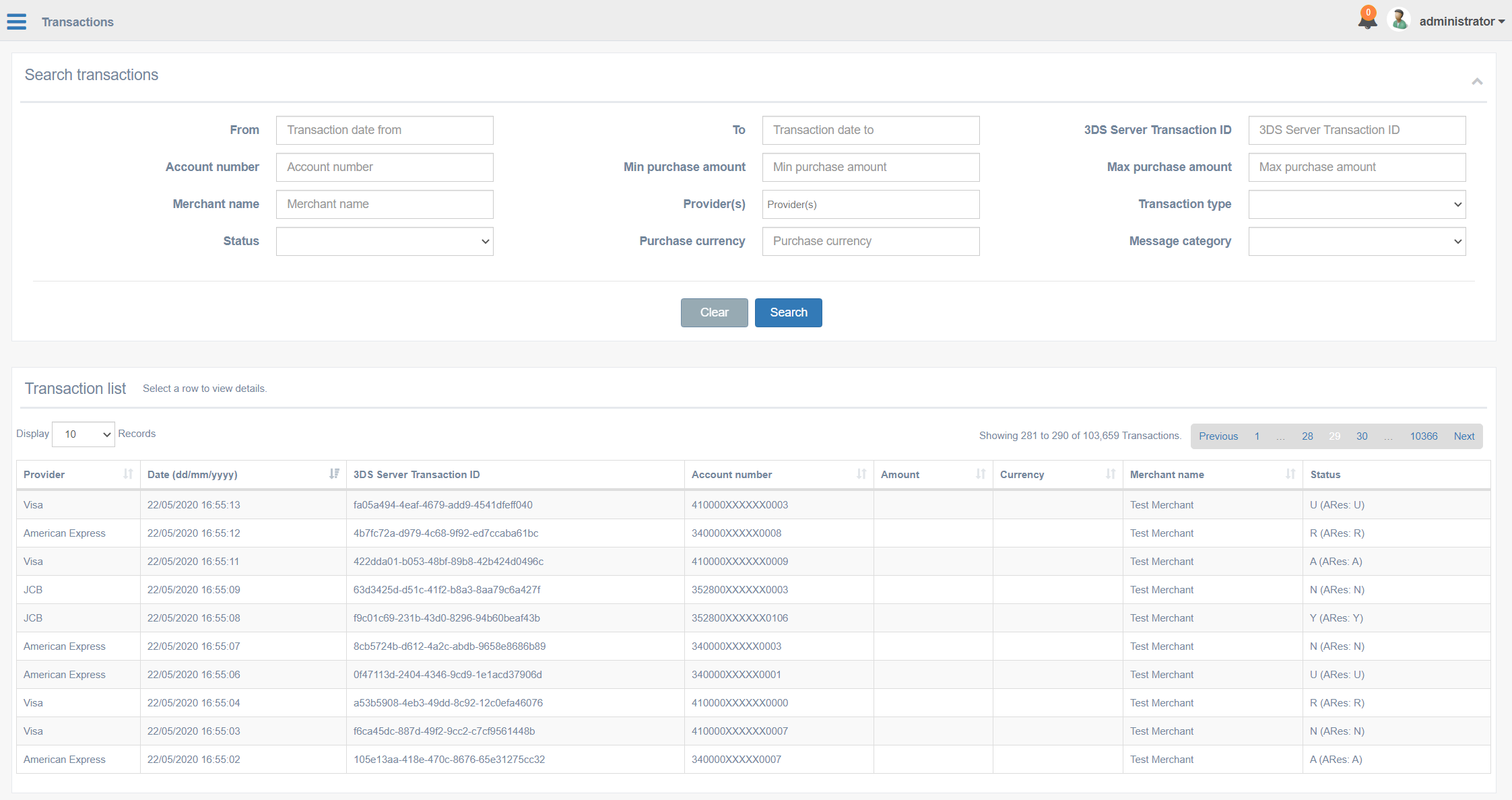Open the hamburger navigation menu

click(17, 22)
